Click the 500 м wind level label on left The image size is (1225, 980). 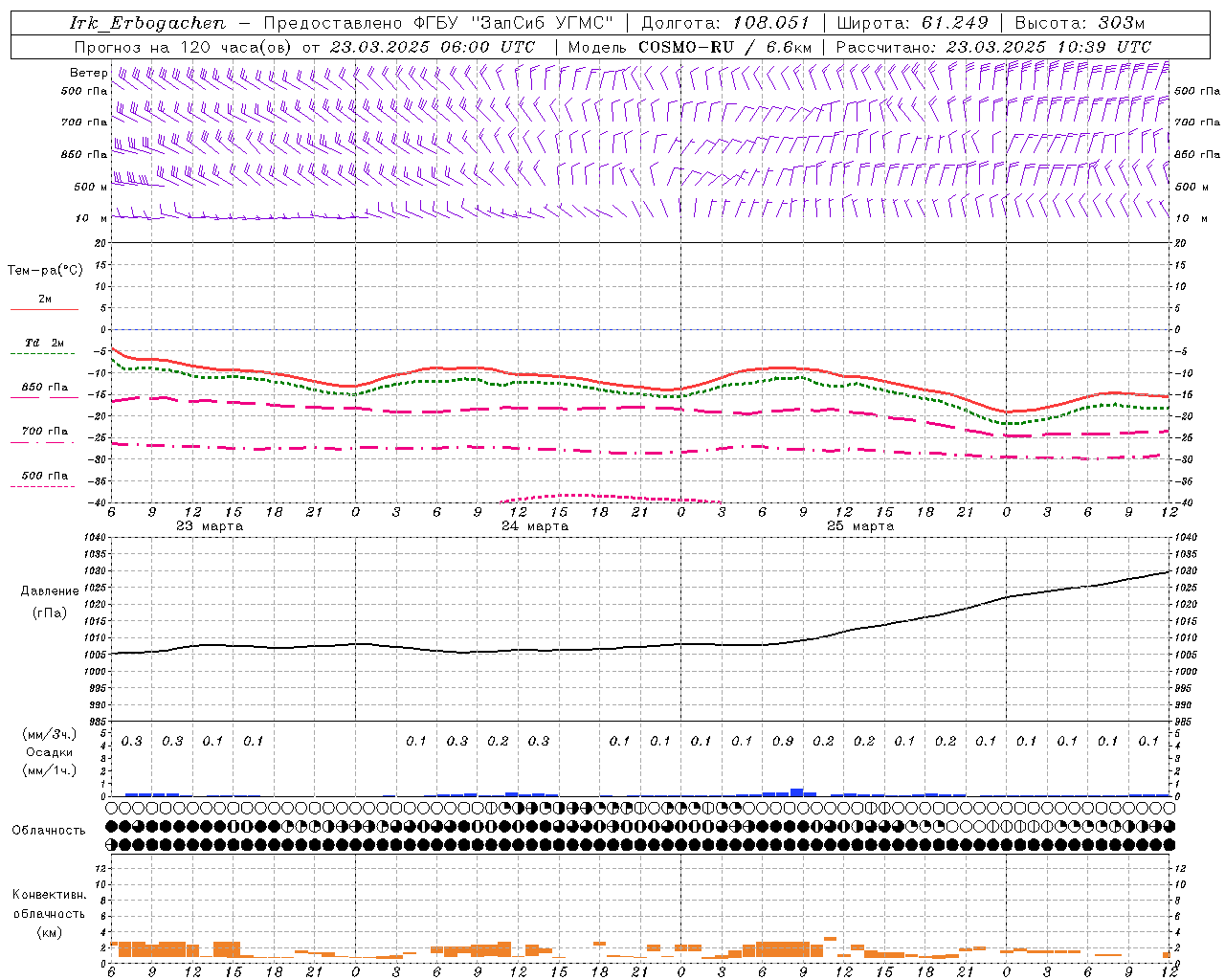tap(91, 187)
